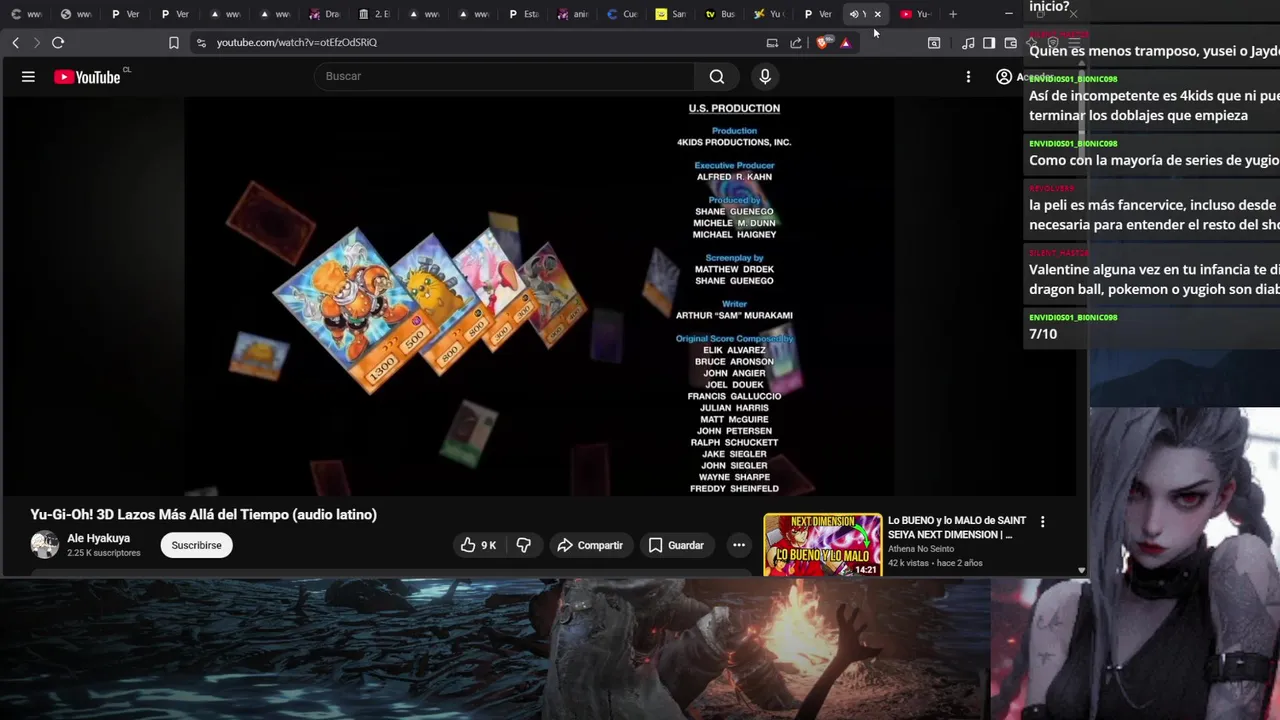1280x720 pixels.
Task: Go forward with browser forward arrow
Action: coord(36,42)
